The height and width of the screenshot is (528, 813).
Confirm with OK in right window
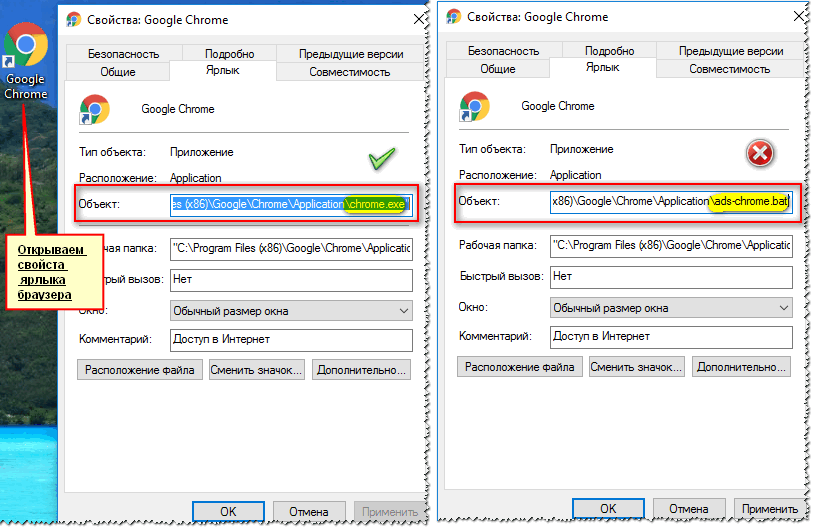click(608, 509)
